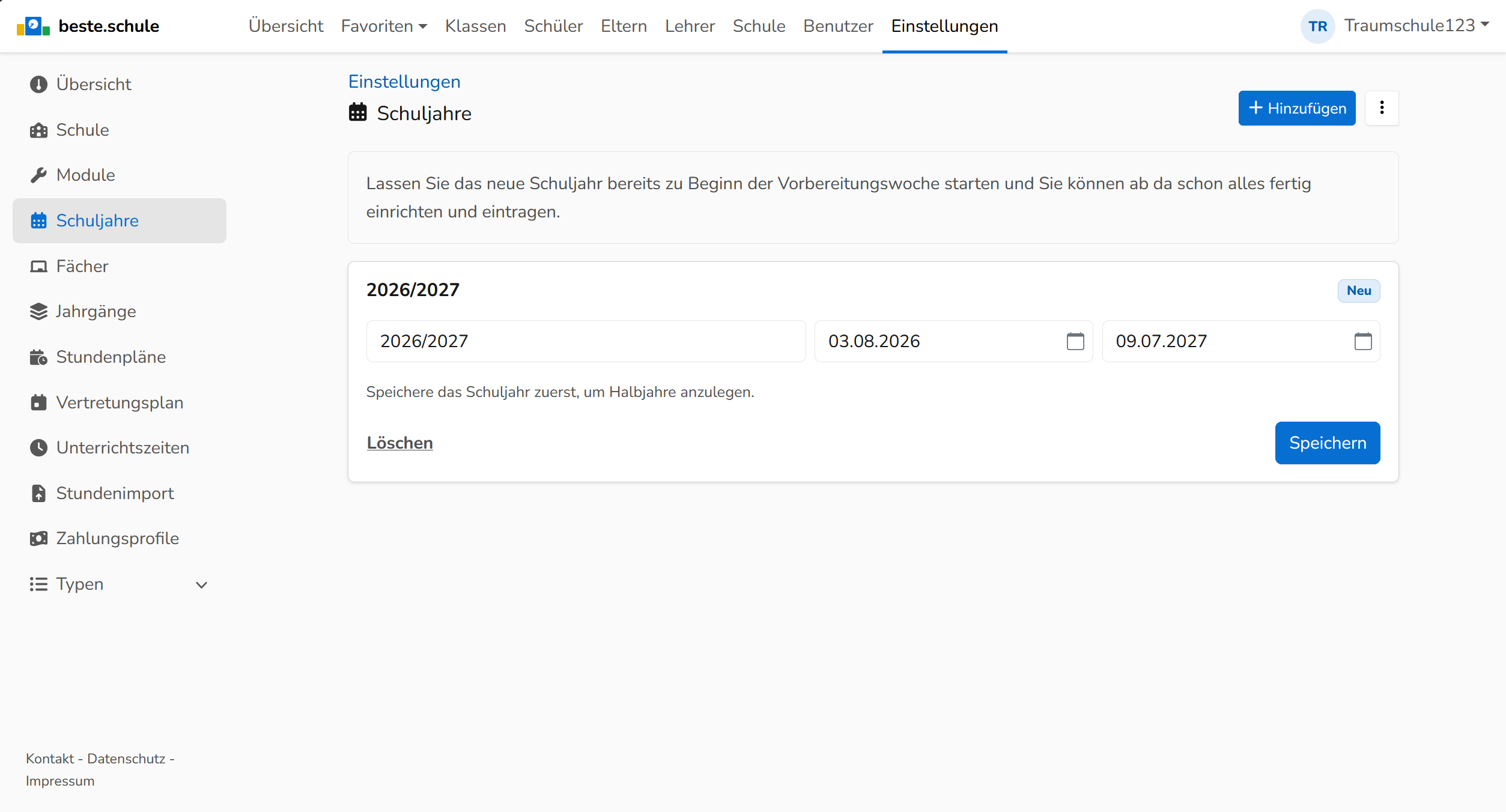Open the Datenschutz footer link
The height and width of the screenshot is (812, 1506).
pyautogui.click(x=126, y=759)
